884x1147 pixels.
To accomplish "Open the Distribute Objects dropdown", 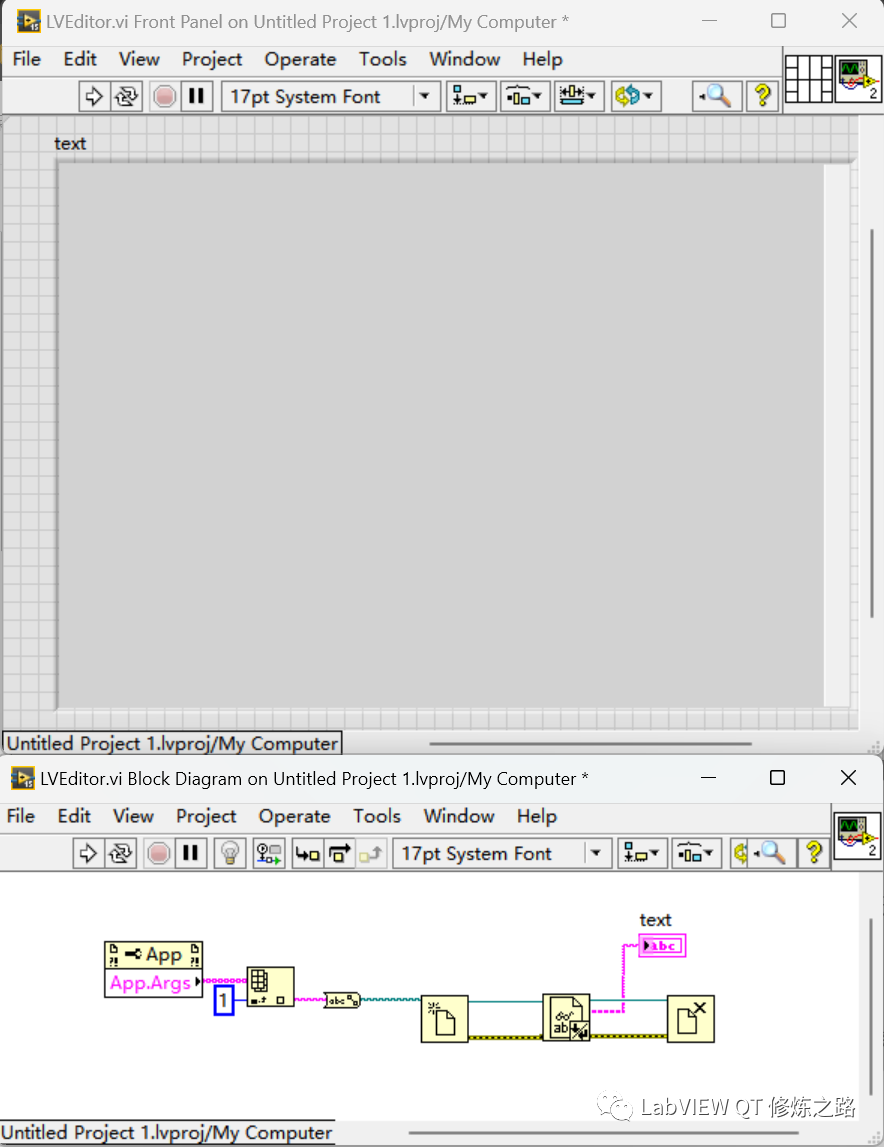I will coord(525,96).
